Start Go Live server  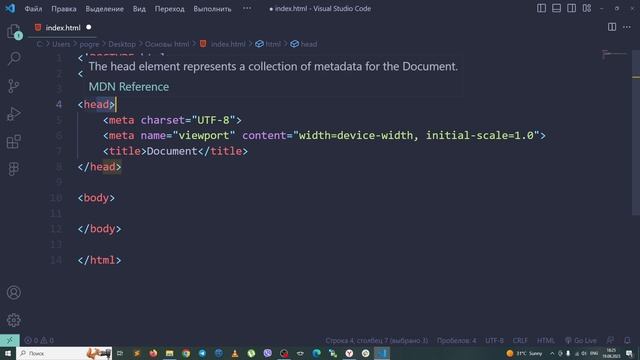click(580, 340)
